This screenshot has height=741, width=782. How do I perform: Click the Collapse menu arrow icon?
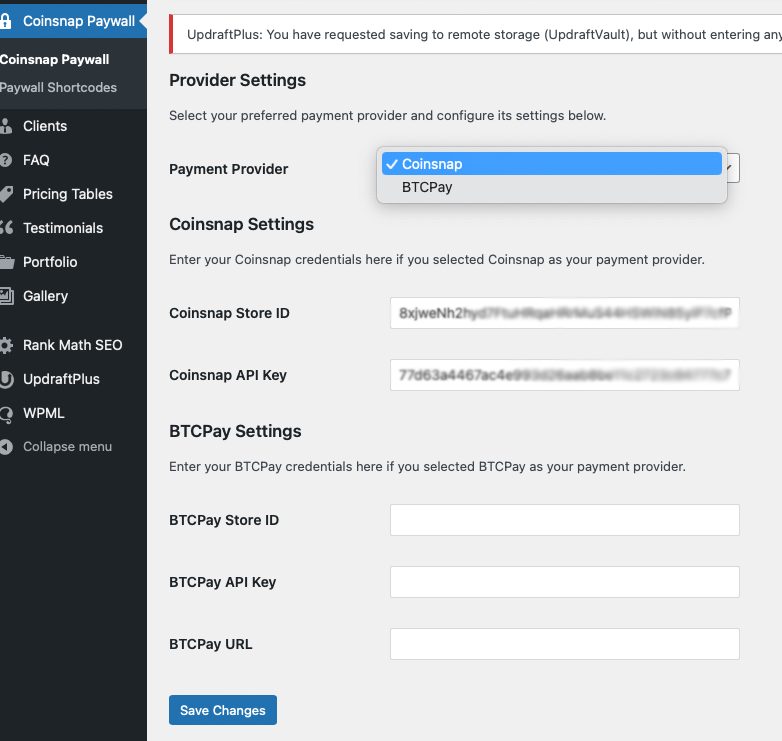pos(6,447)
